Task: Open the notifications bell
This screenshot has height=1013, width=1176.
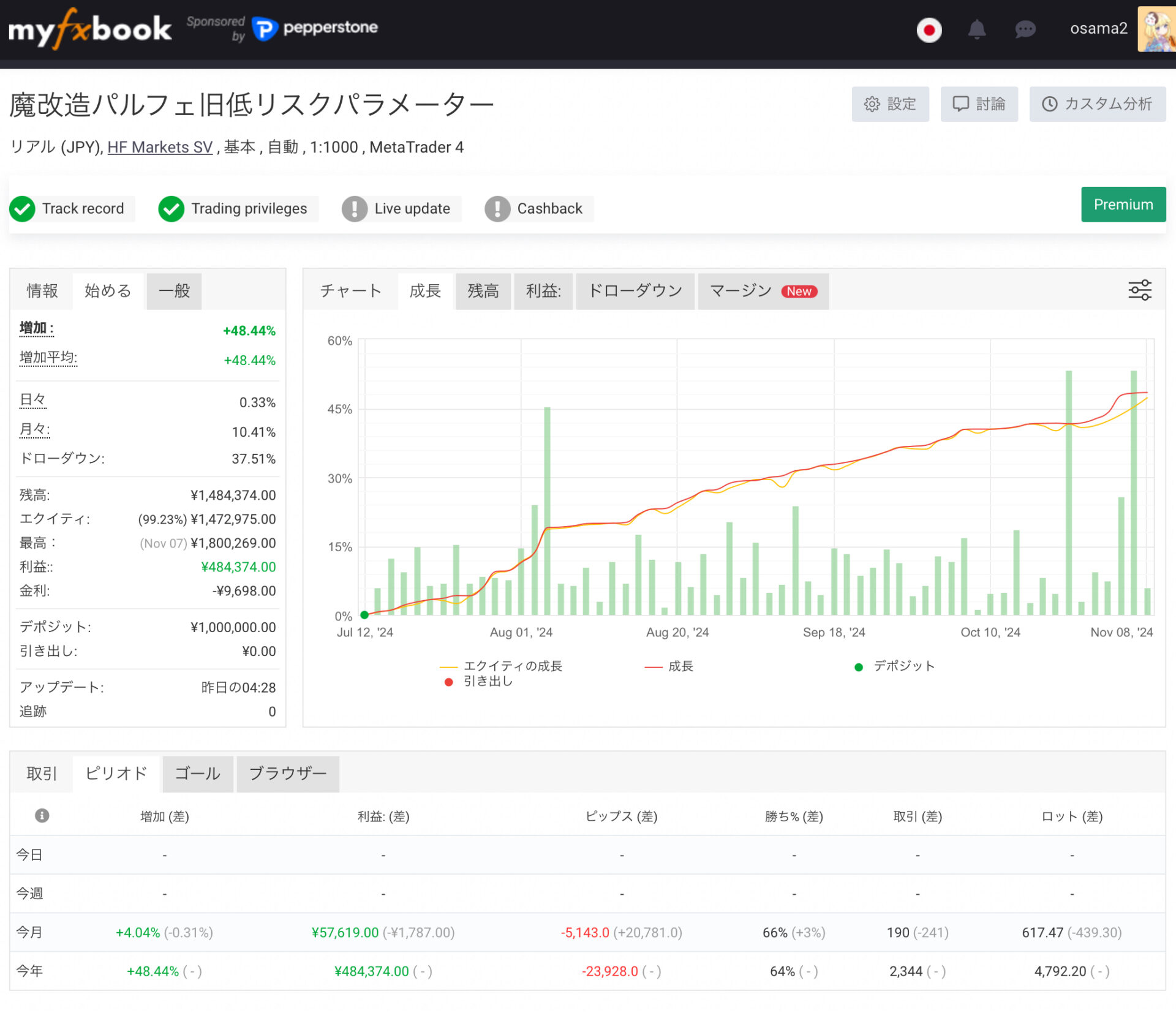Action: (x=977, y=29)
